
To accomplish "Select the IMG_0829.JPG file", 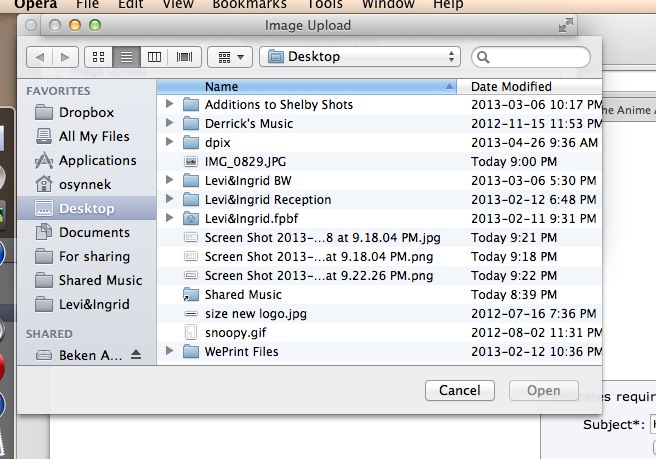I will click(x=379, y=162).
